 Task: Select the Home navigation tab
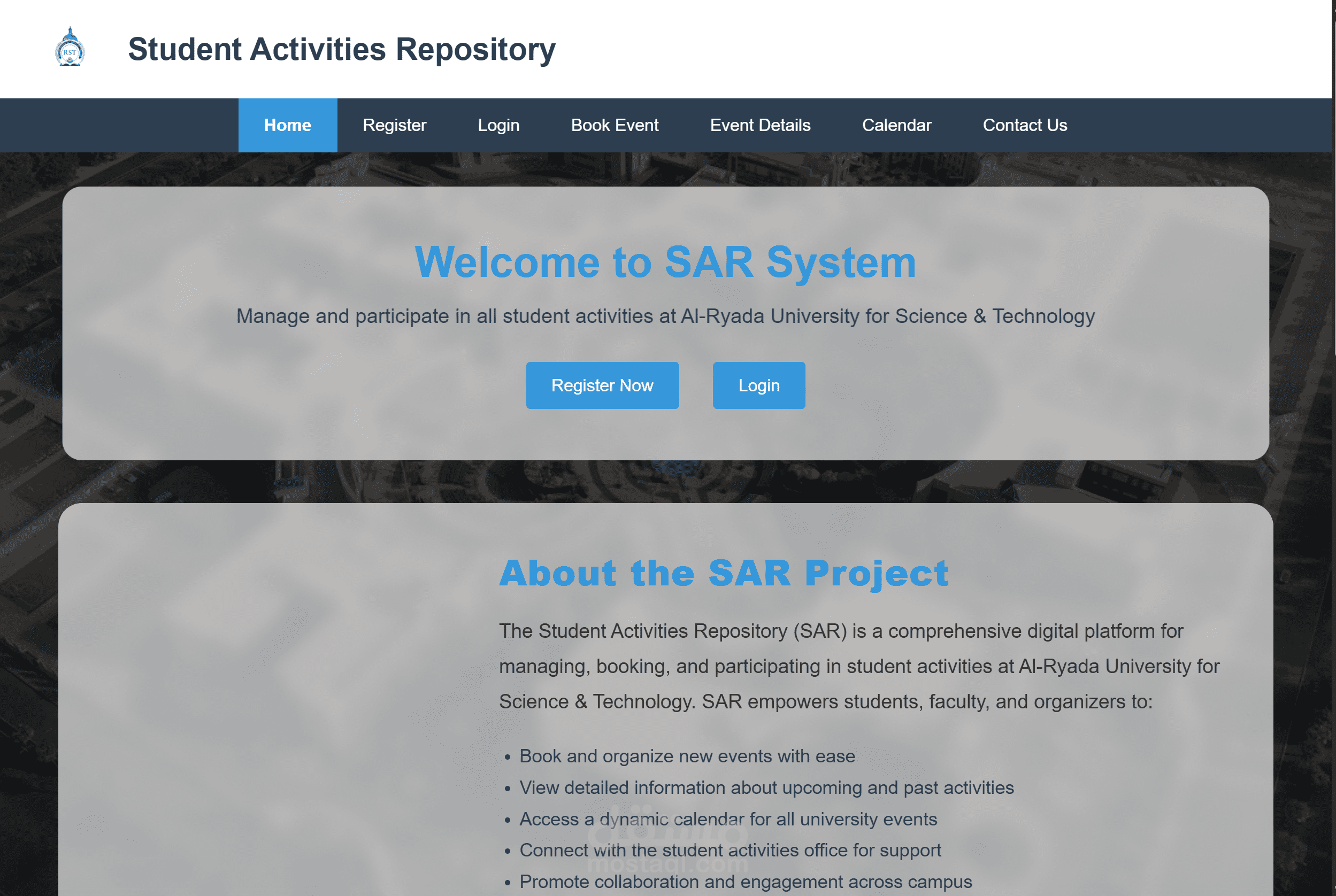point(287,125)
